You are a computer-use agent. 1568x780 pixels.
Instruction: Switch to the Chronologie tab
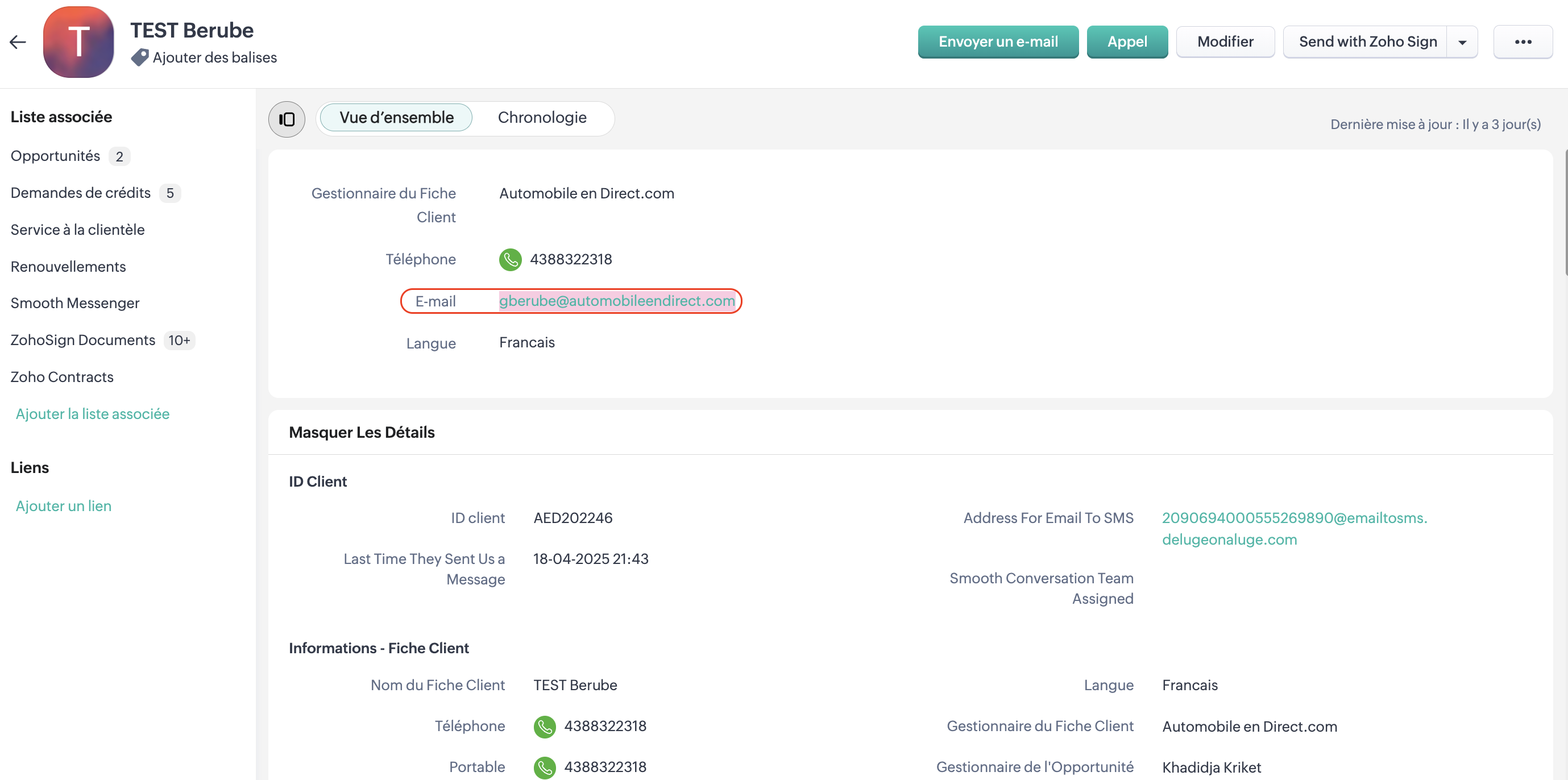coord(542,118)
